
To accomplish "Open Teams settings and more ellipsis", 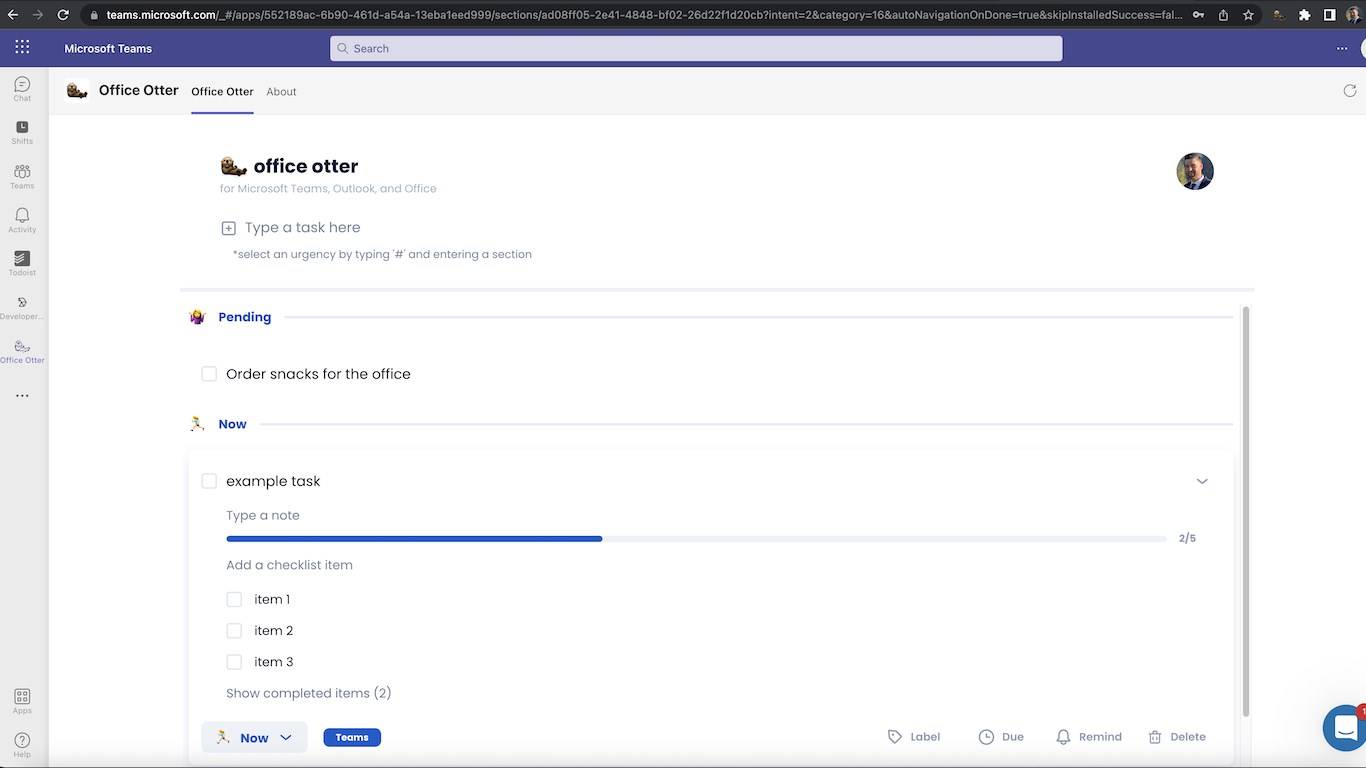I will pos(1342,48).
